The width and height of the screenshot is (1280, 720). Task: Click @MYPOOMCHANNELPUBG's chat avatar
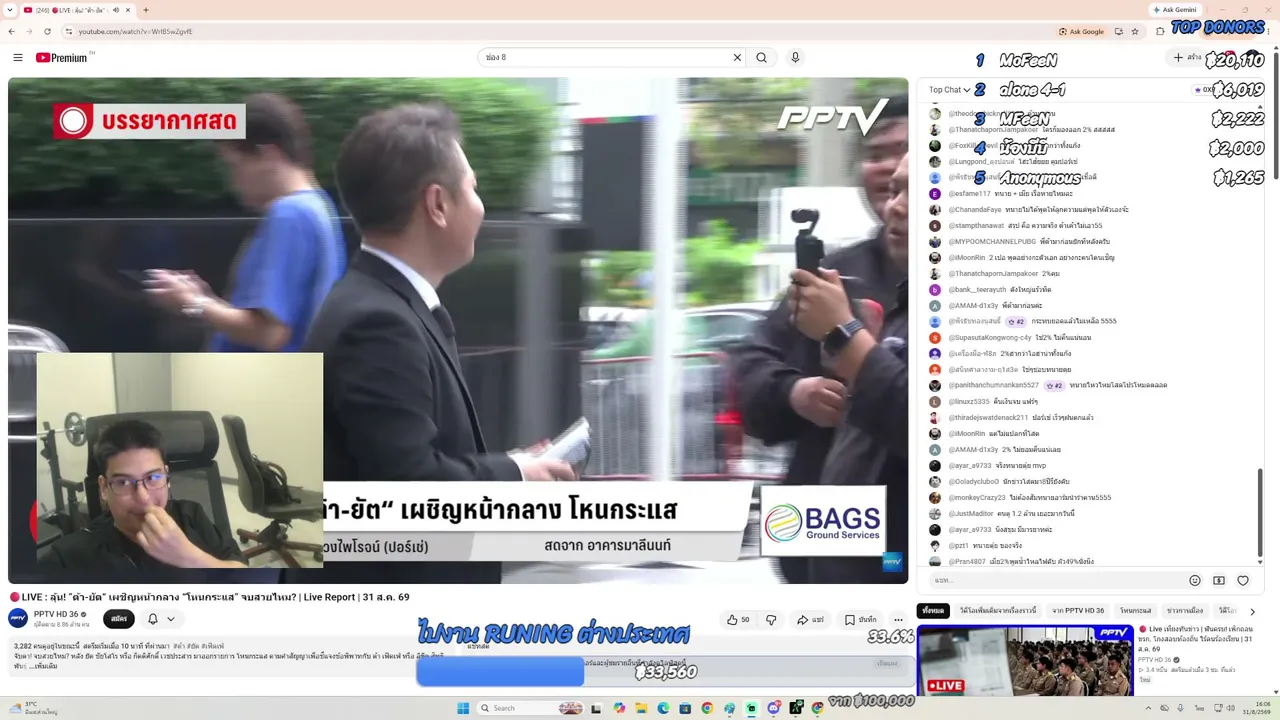click(935, 242)
